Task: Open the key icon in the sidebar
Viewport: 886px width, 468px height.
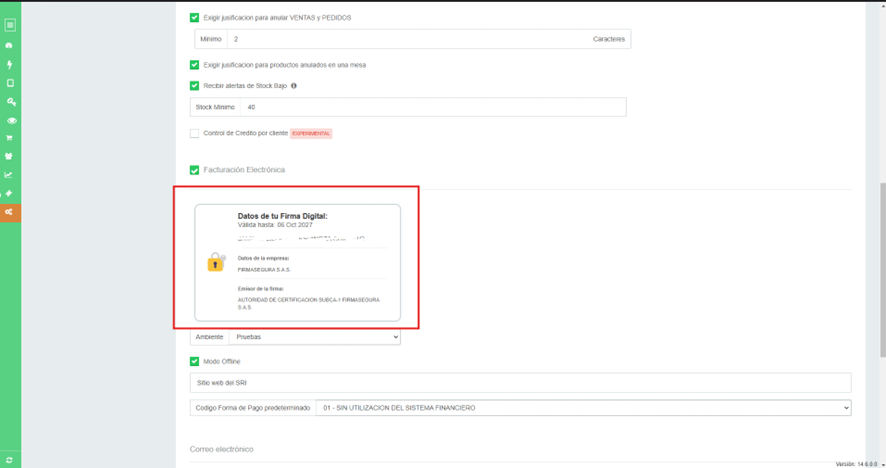Action: (x=11, y=102)
